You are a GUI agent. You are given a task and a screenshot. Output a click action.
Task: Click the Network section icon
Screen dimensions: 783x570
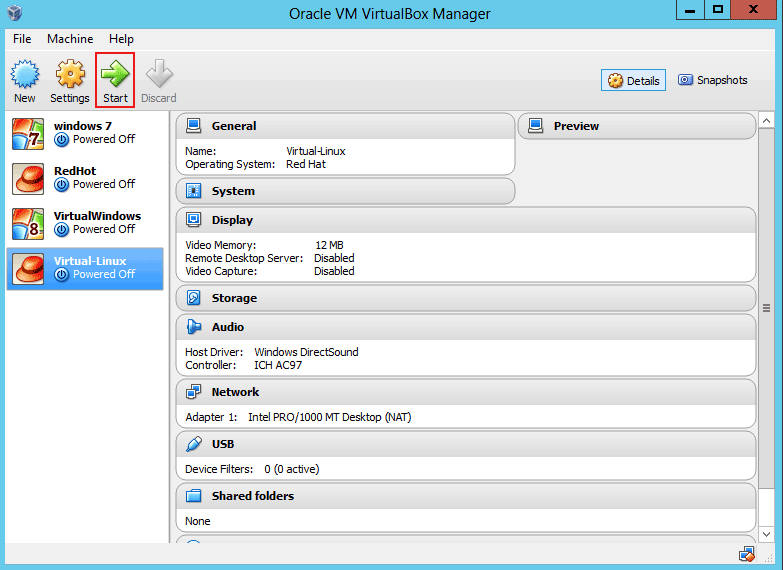(193, 392)
